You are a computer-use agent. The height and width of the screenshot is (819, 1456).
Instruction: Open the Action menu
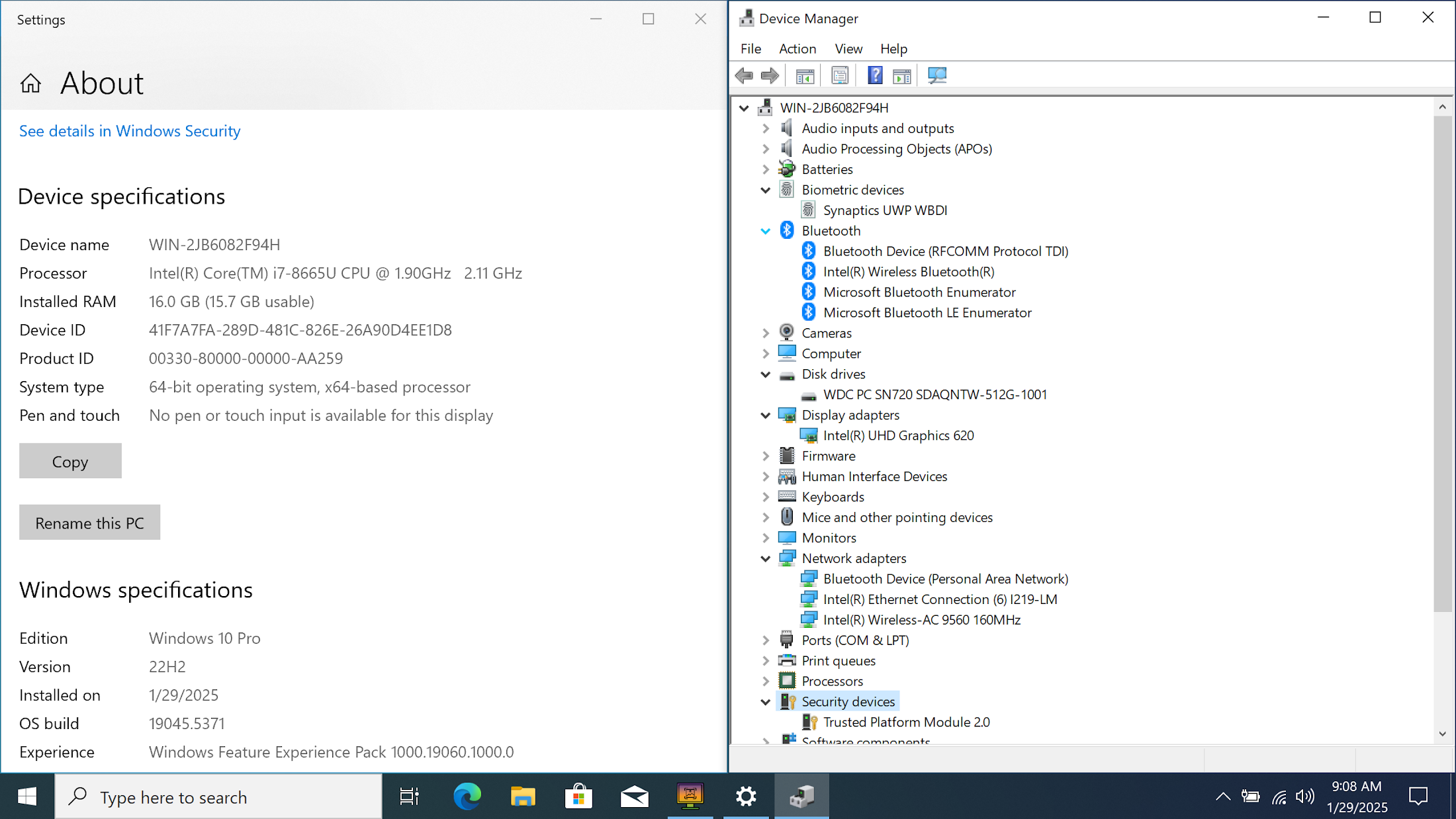[x=797, y=49]
